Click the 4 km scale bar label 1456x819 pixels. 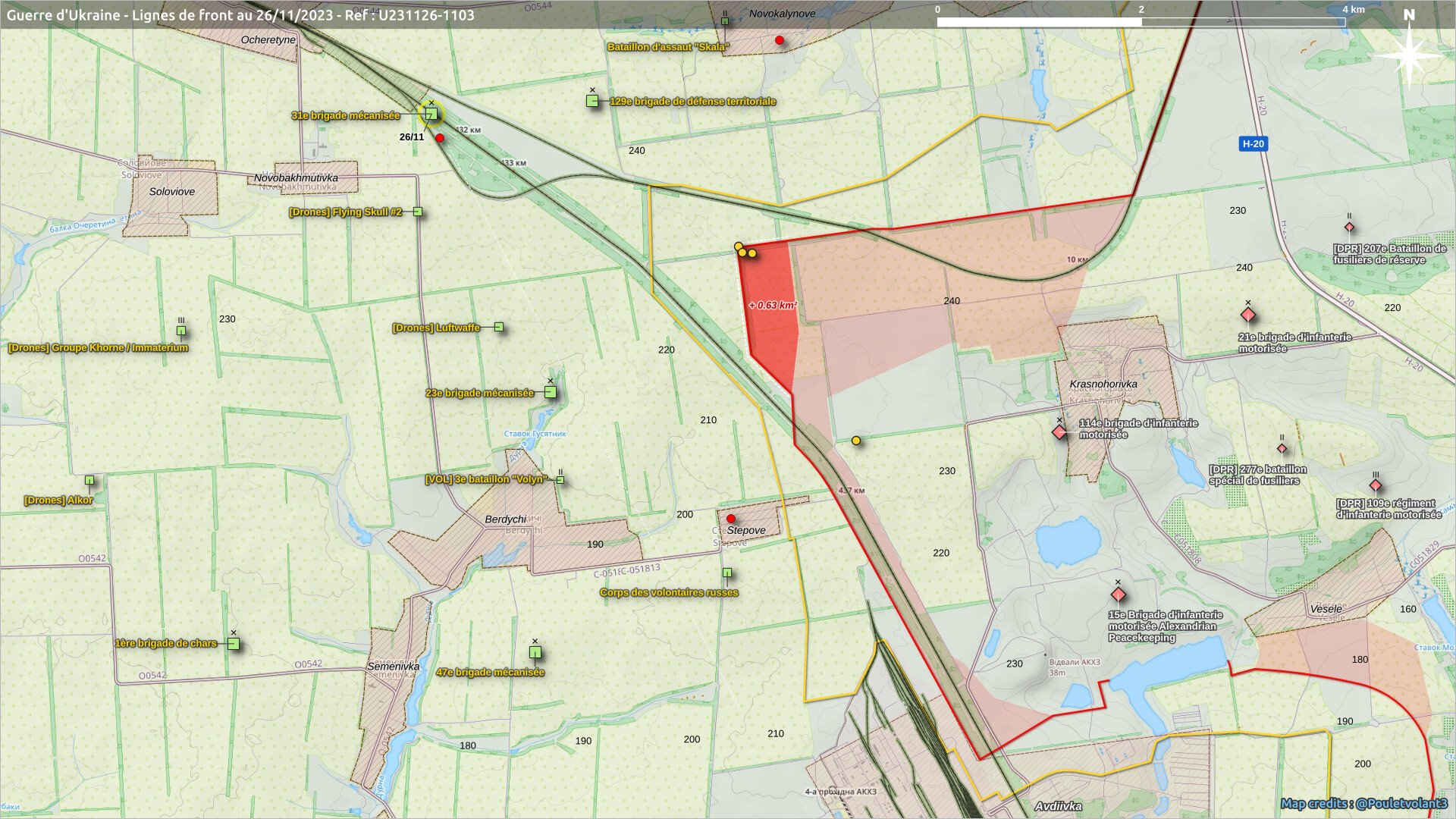pyautogui.click(x=1354, y=9)
